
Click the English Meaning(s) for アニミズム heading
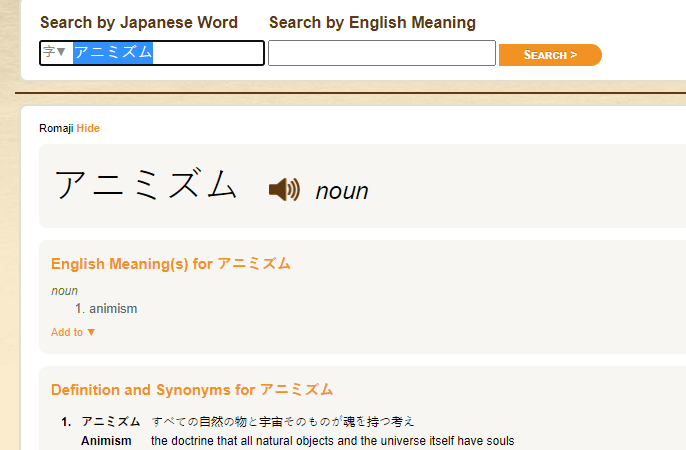click(171, 264)
